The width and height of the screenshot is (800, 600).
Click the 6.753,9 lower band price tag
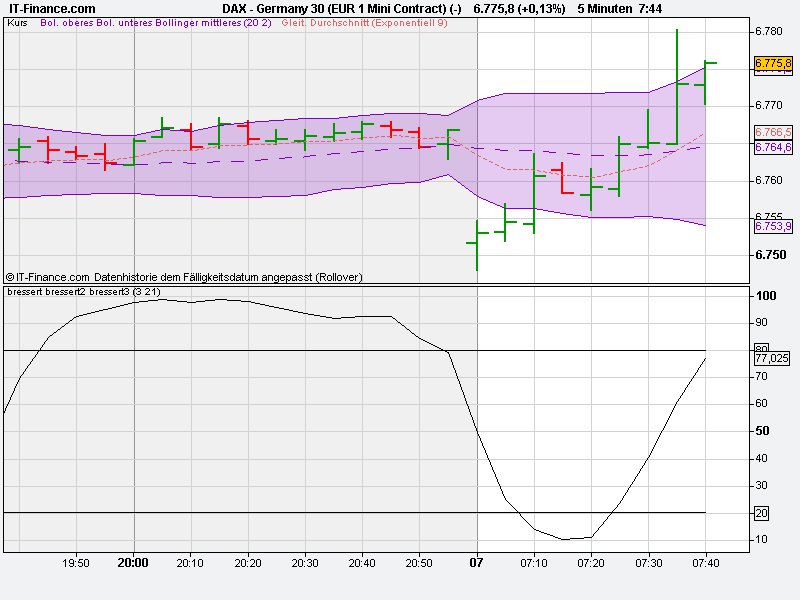click(x=771, y=228)
